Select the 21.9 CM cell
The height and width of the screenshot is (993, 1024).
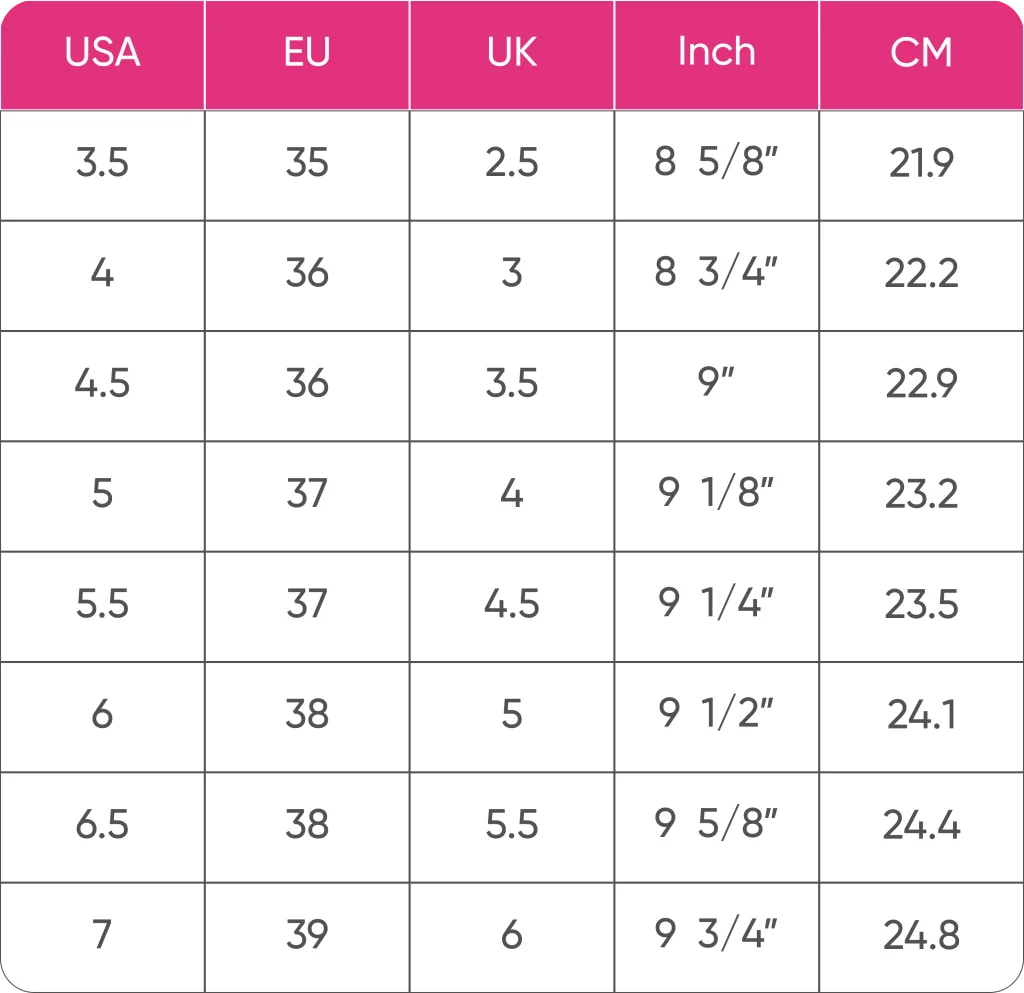[921, 163]
